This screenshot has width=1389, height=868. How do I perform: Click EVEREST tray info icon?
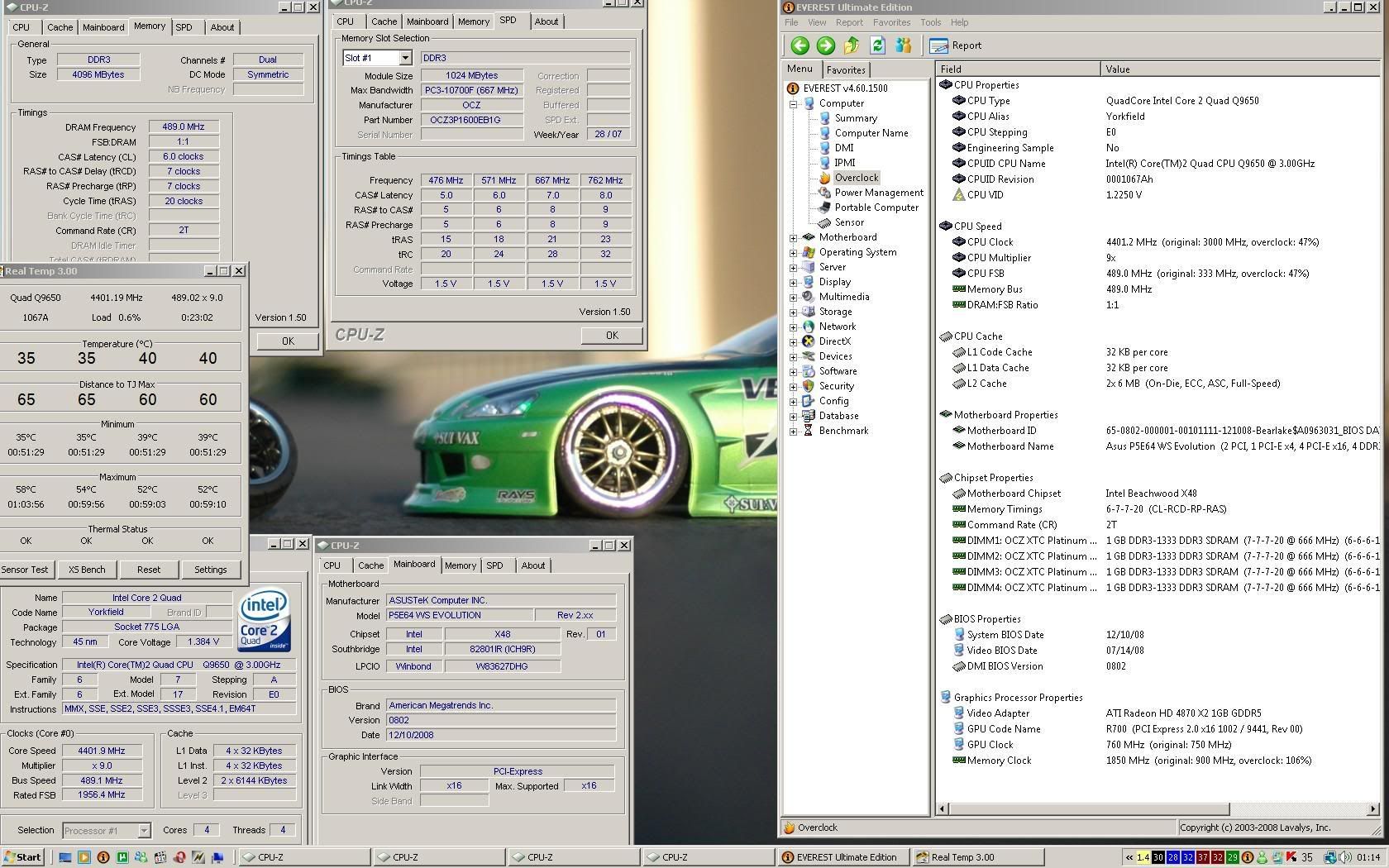click(1247, 857)
